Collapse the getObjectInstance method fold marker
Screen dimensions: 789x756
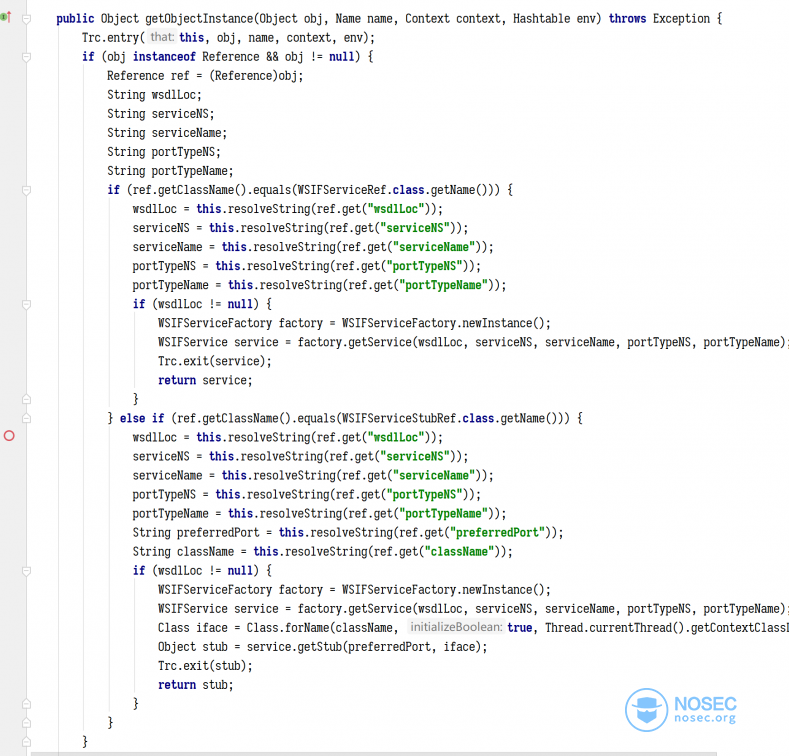[27, 19]
